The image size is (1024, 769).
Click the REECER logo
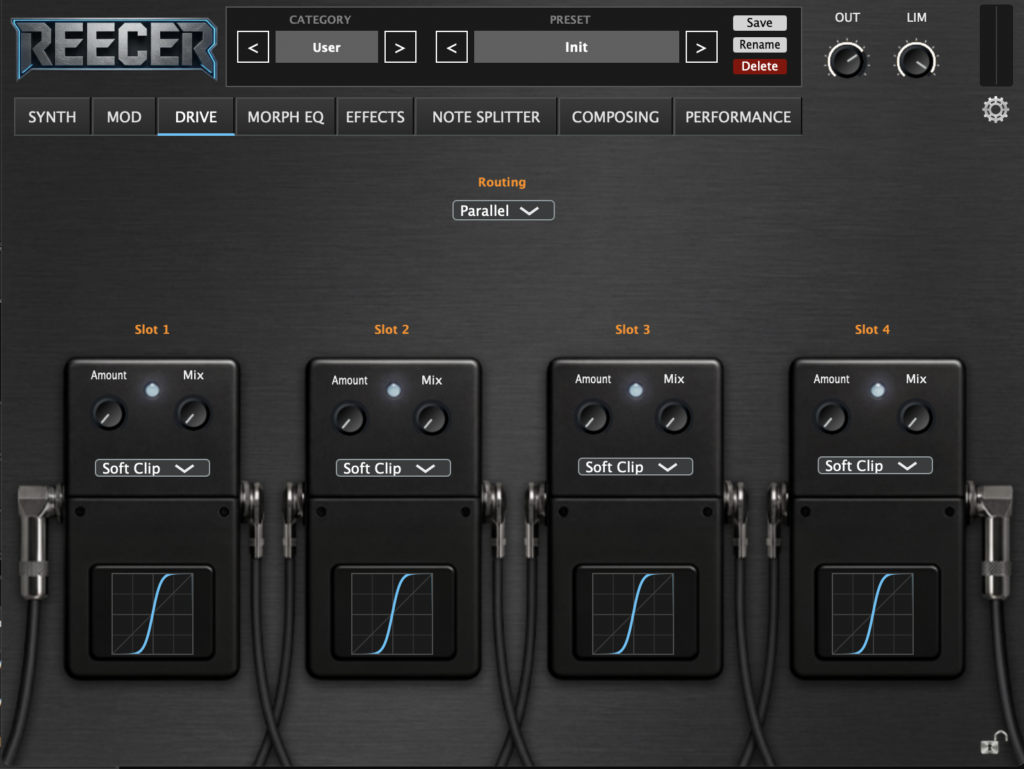click(x=115, y=47)
